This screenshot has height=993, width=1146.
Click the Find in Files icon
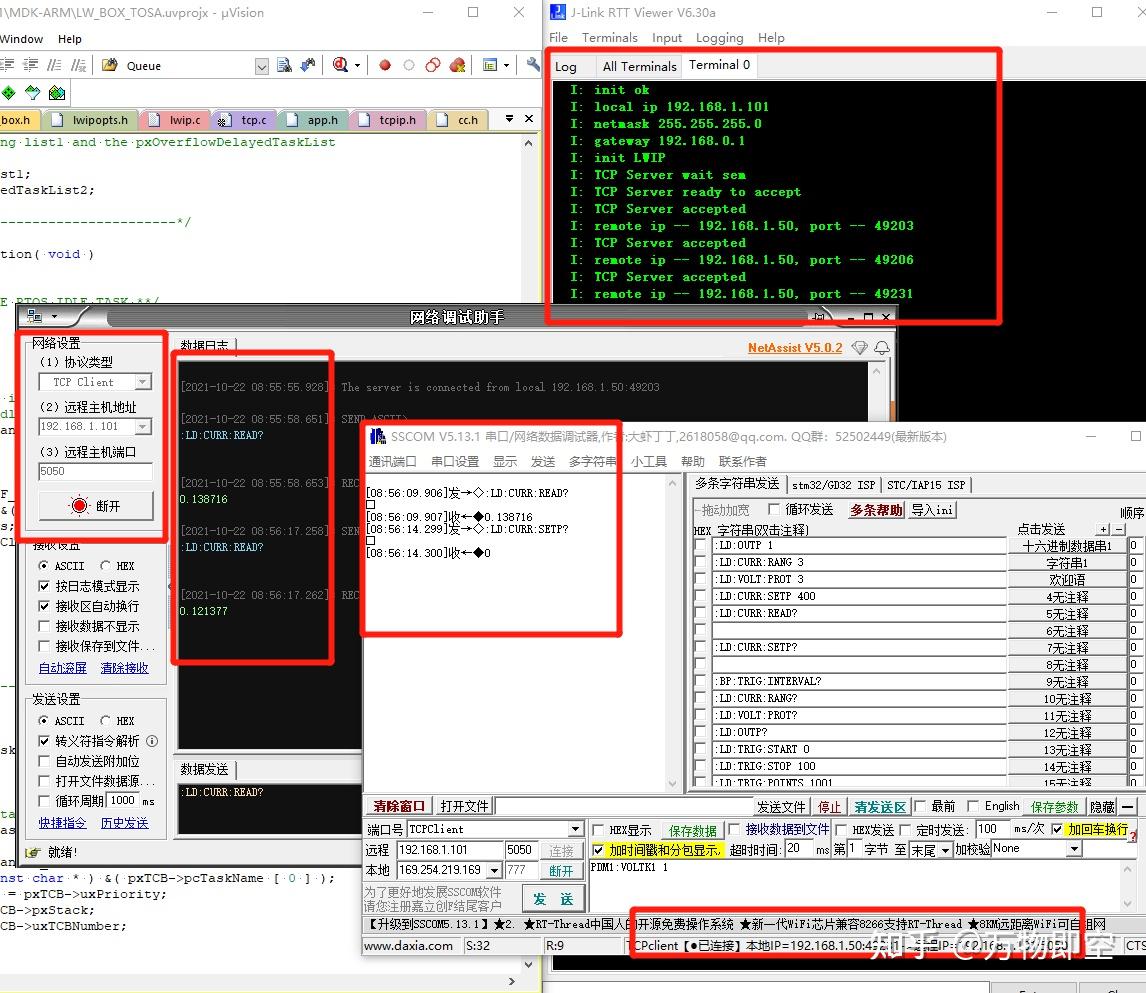pos(284,65)
